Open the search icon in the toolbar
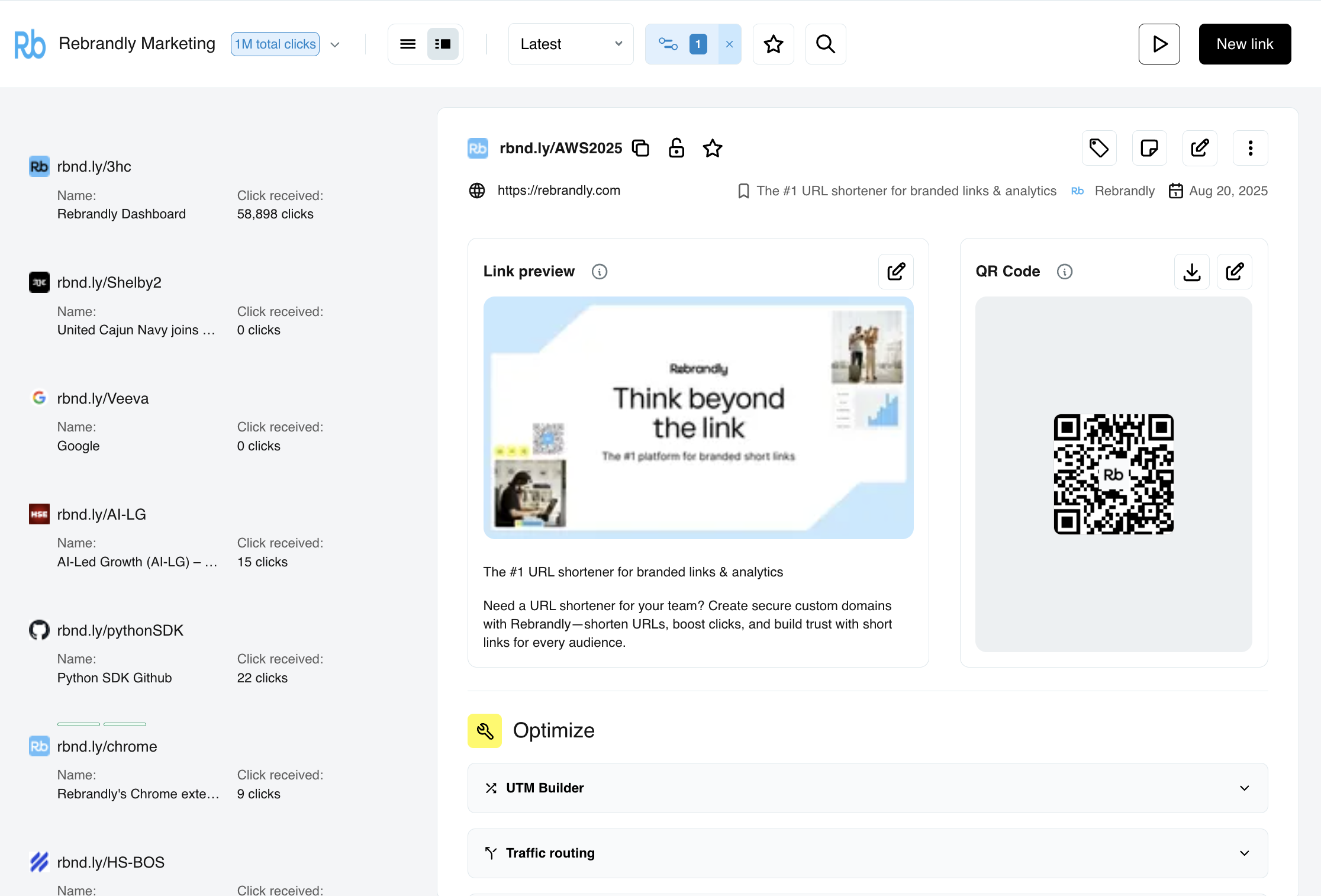Screen dimensions: 1321x896 (x=825, y=44)
